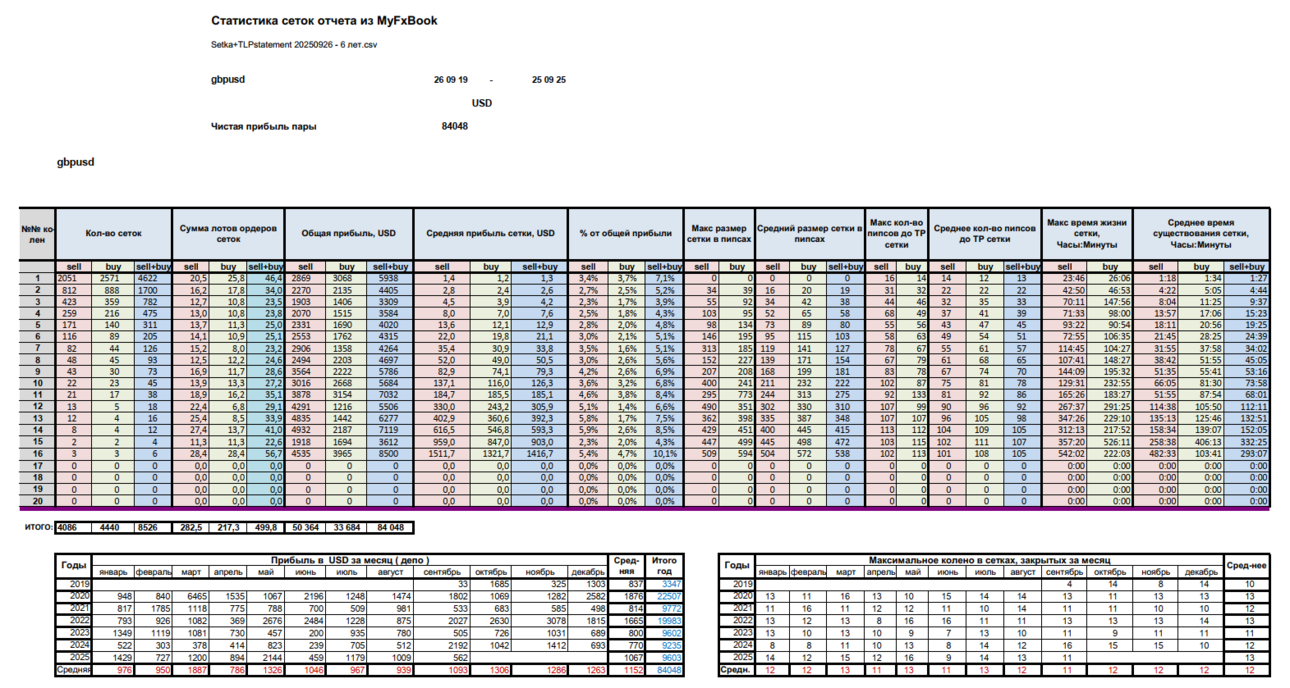Viewport: 1290px width, 688px height.
Task: Select the totals cell "499,8"
Action: coord(266,526)
